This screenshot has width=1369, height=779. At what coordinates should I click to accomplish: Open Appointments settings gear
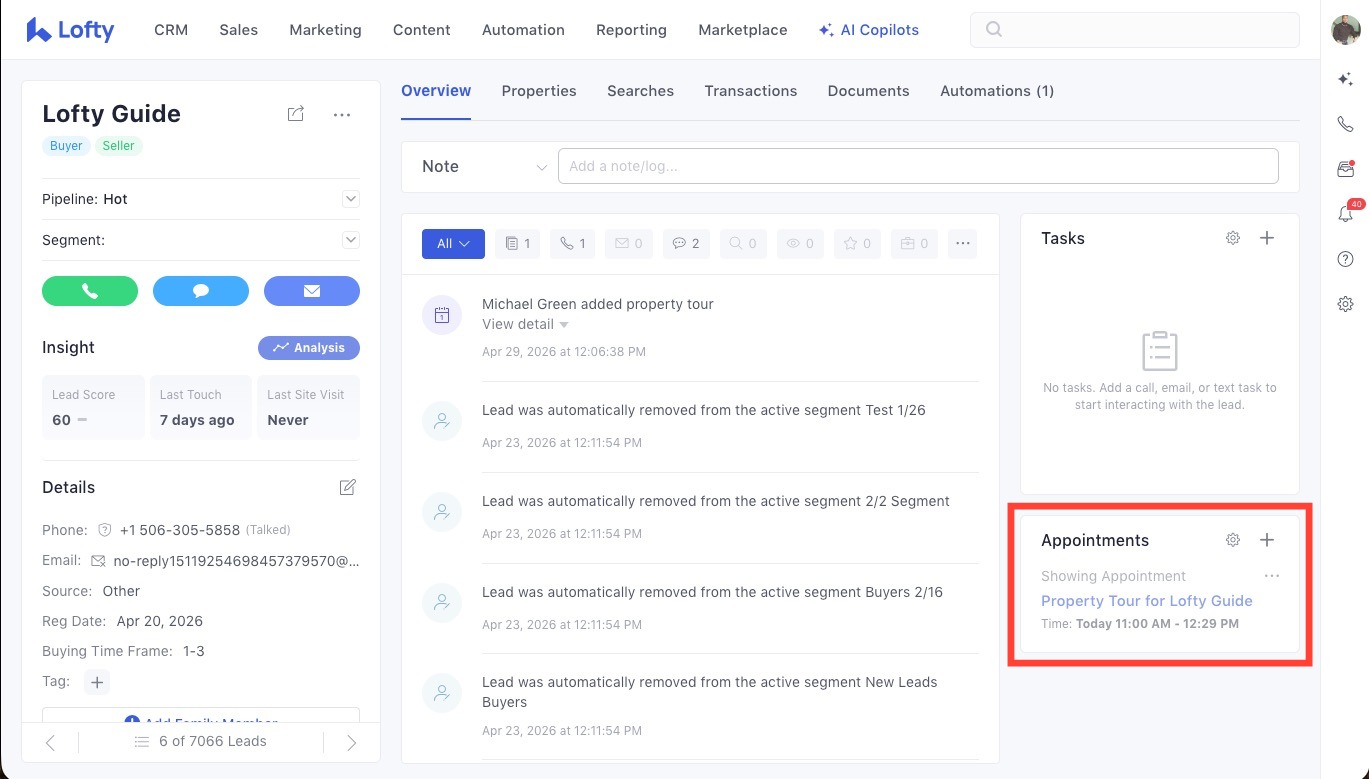click(1233, 540)
